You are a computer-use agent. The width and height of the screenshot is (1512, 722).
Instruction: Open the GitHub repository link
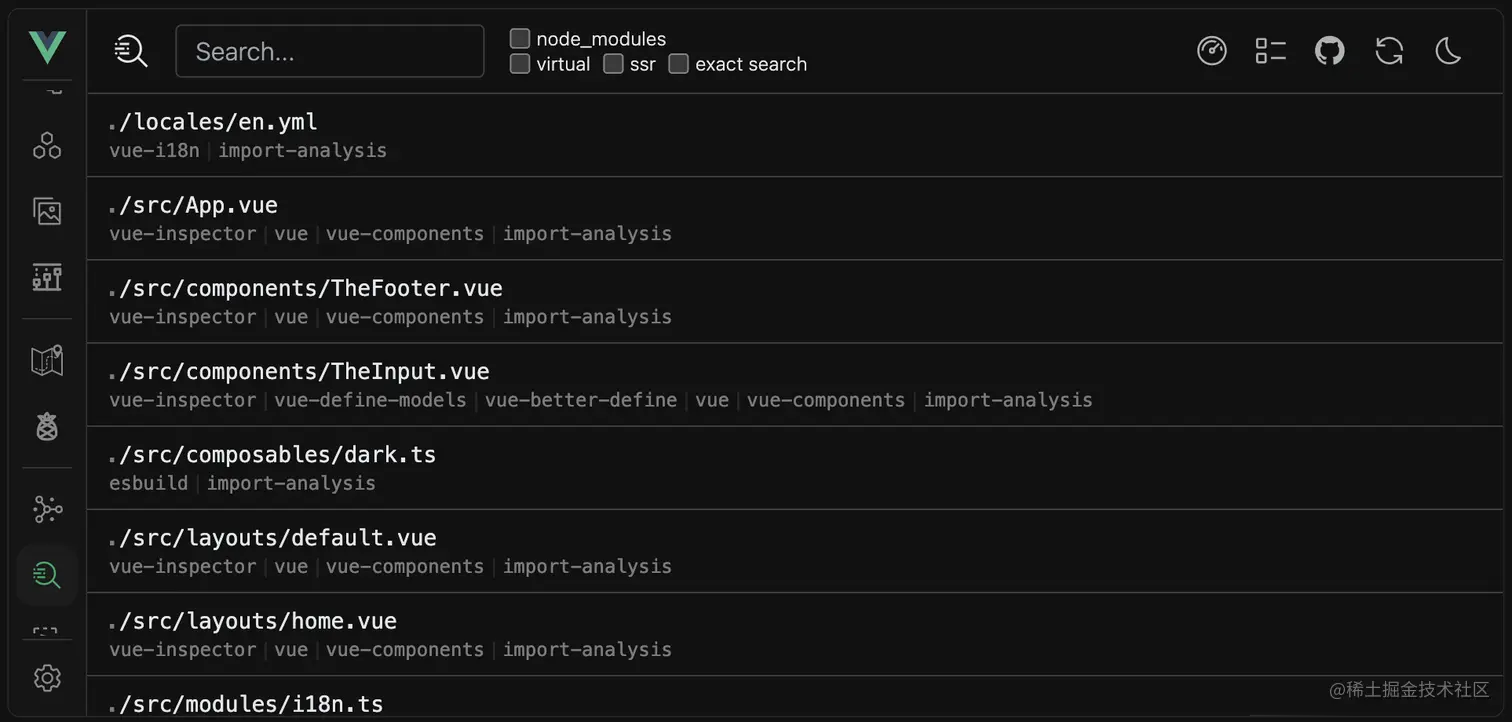point(1329,51)
